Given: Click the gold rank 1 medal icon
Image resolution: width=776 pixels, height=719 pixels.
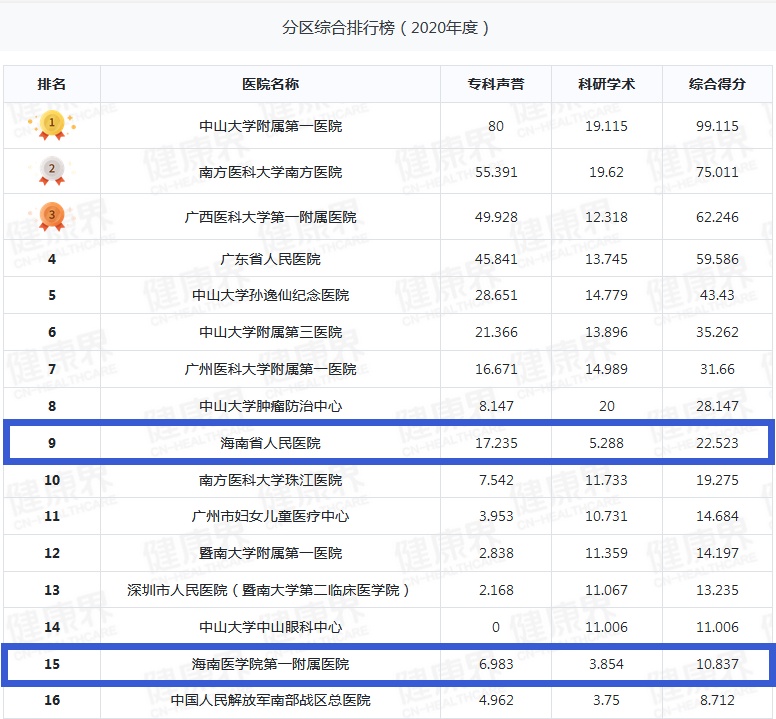Looking at the screenshot, I should pos(52,125).
